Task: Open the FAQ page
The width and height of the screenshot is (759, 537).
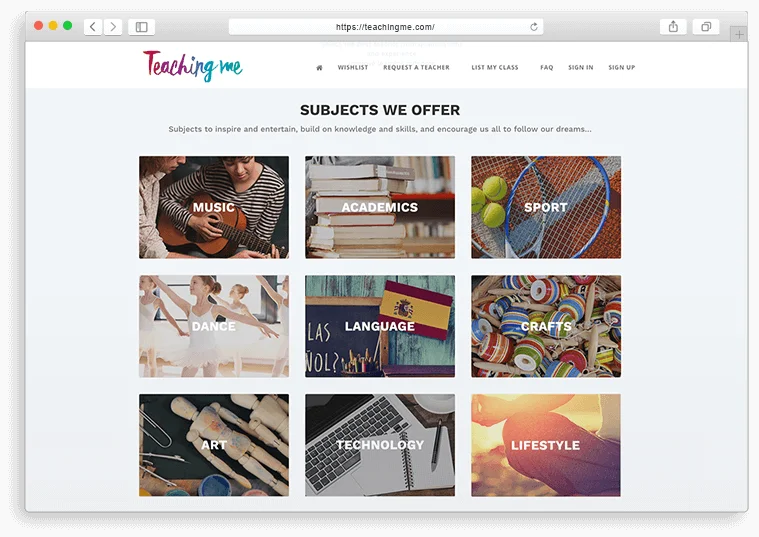Action: 546,67
